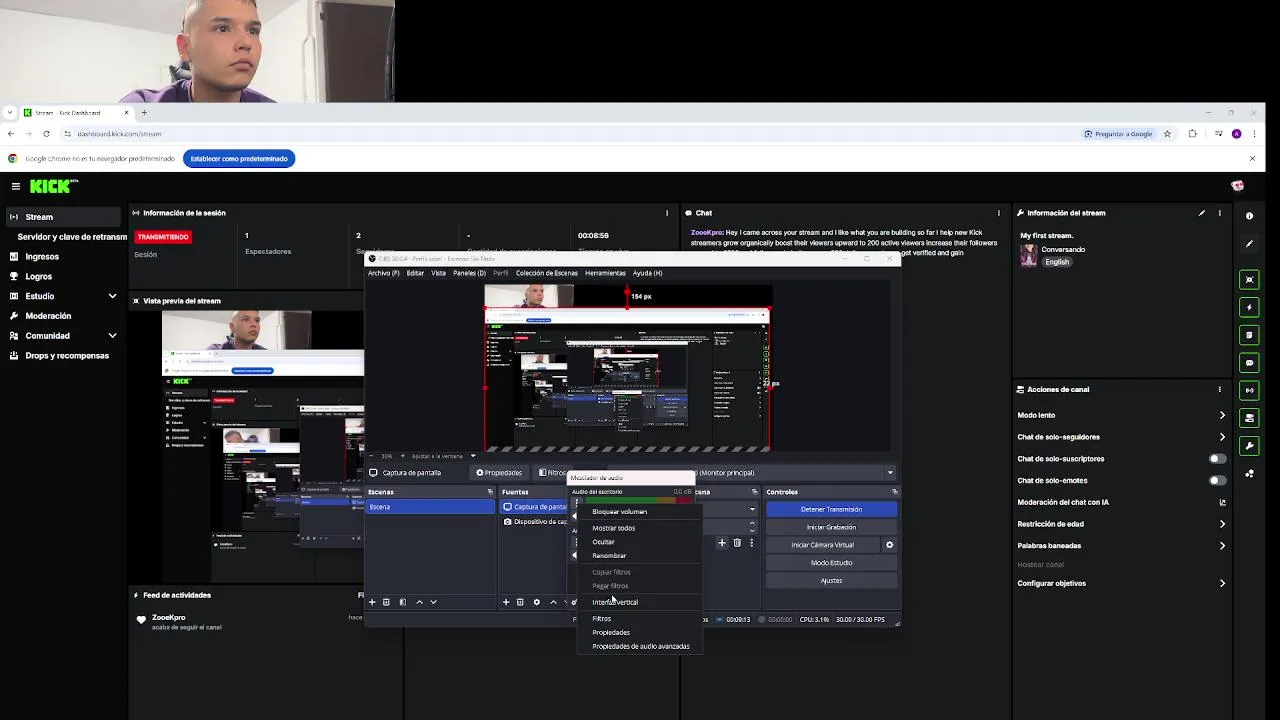Open virtual camera settings gear in OBS
This screenshot has width=1280, height=720.
[x=889, y=545]
